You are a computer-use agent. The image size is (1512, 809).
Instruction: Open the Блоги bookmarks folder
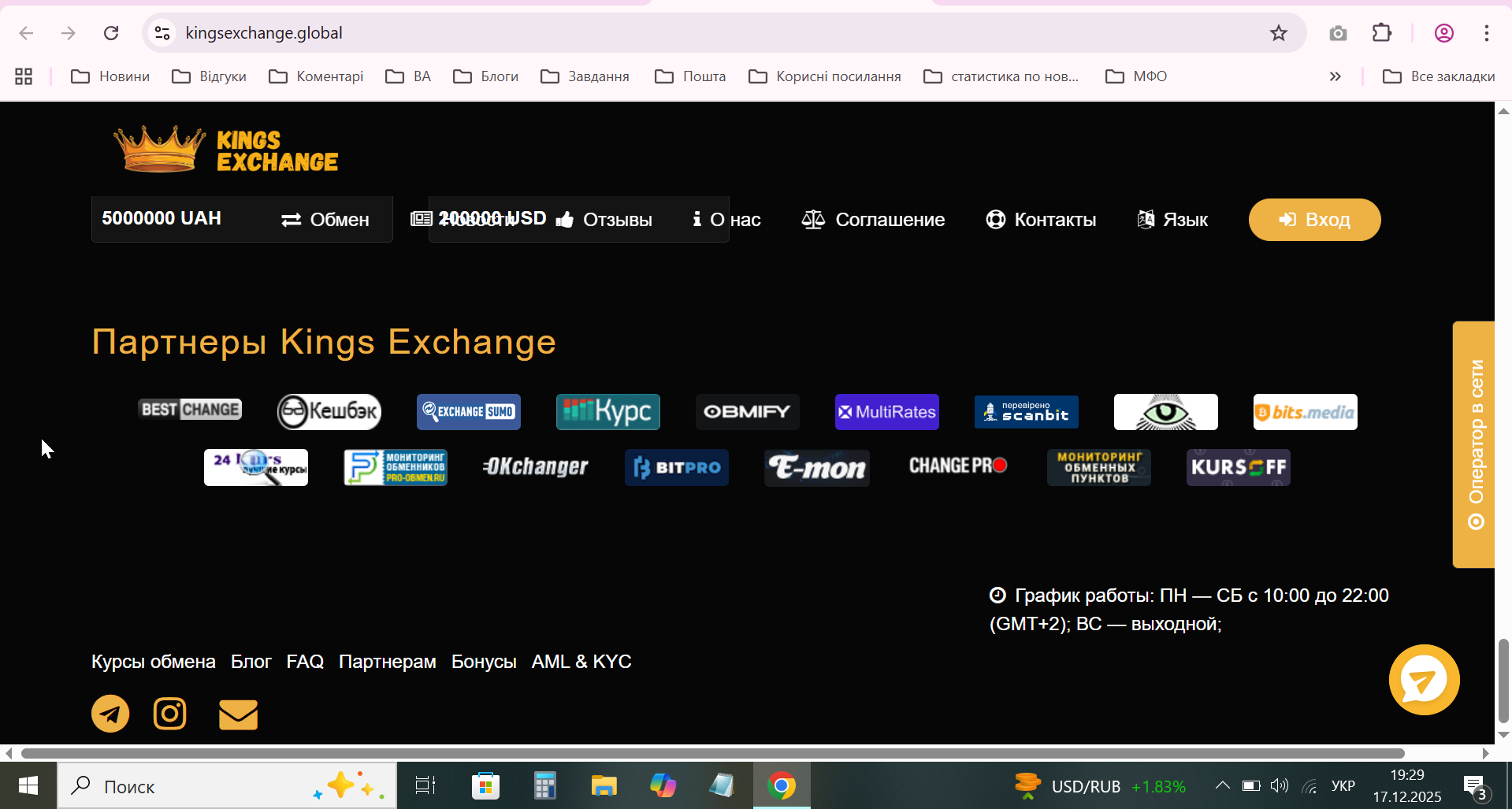[486, 76]
